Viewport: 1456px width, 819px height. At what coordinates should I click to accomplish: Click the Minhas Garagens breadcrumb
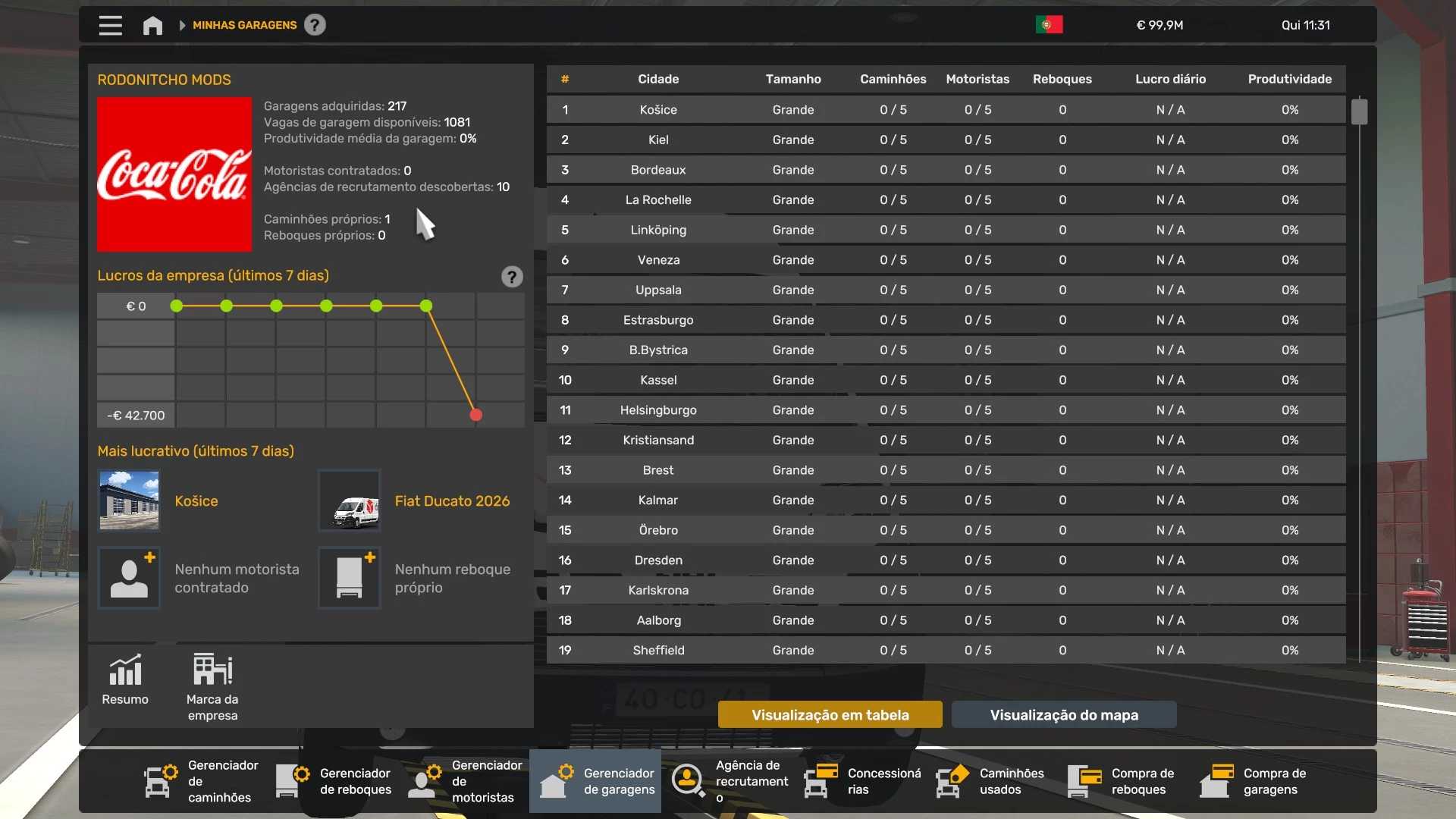[244, 25]
